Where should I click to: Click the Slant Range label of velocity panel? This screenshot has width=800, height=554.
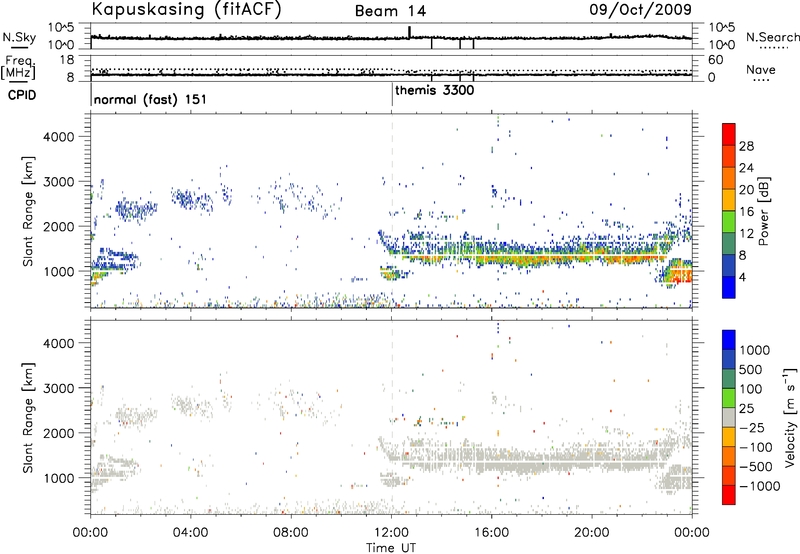pyautogui.click(x=29, y=417)
